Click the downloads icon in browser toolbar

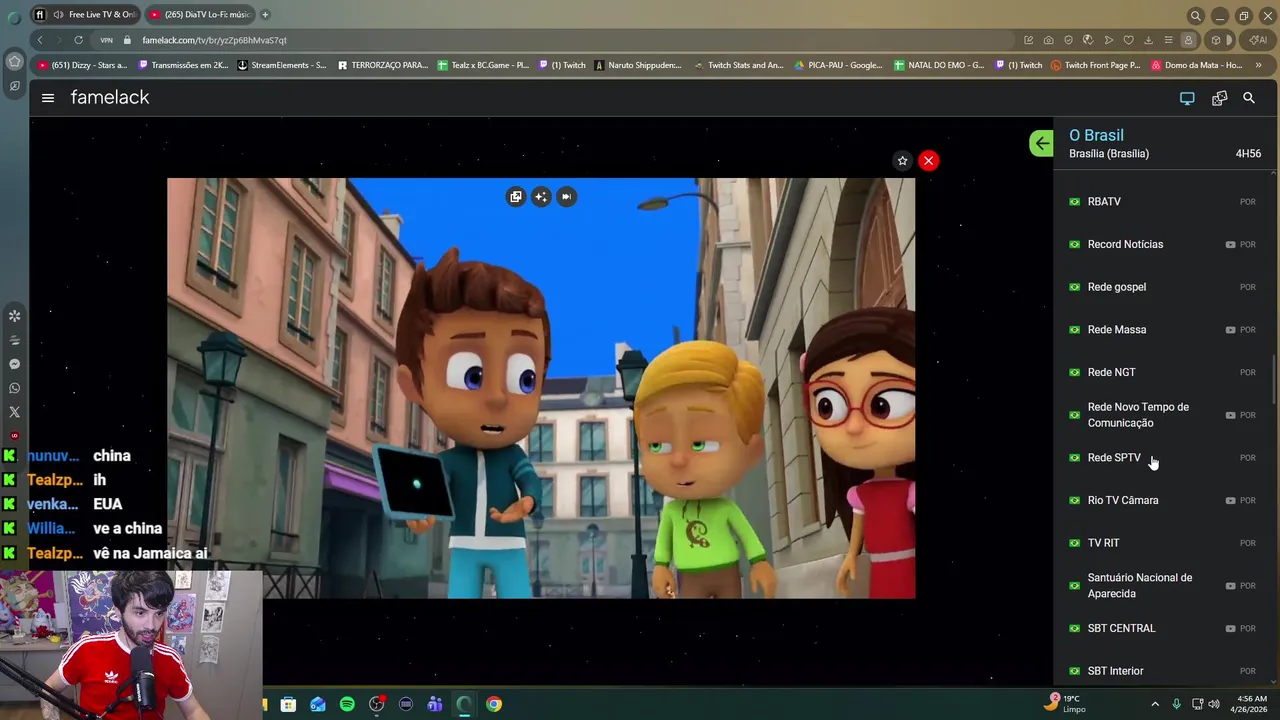[1148, 40]
